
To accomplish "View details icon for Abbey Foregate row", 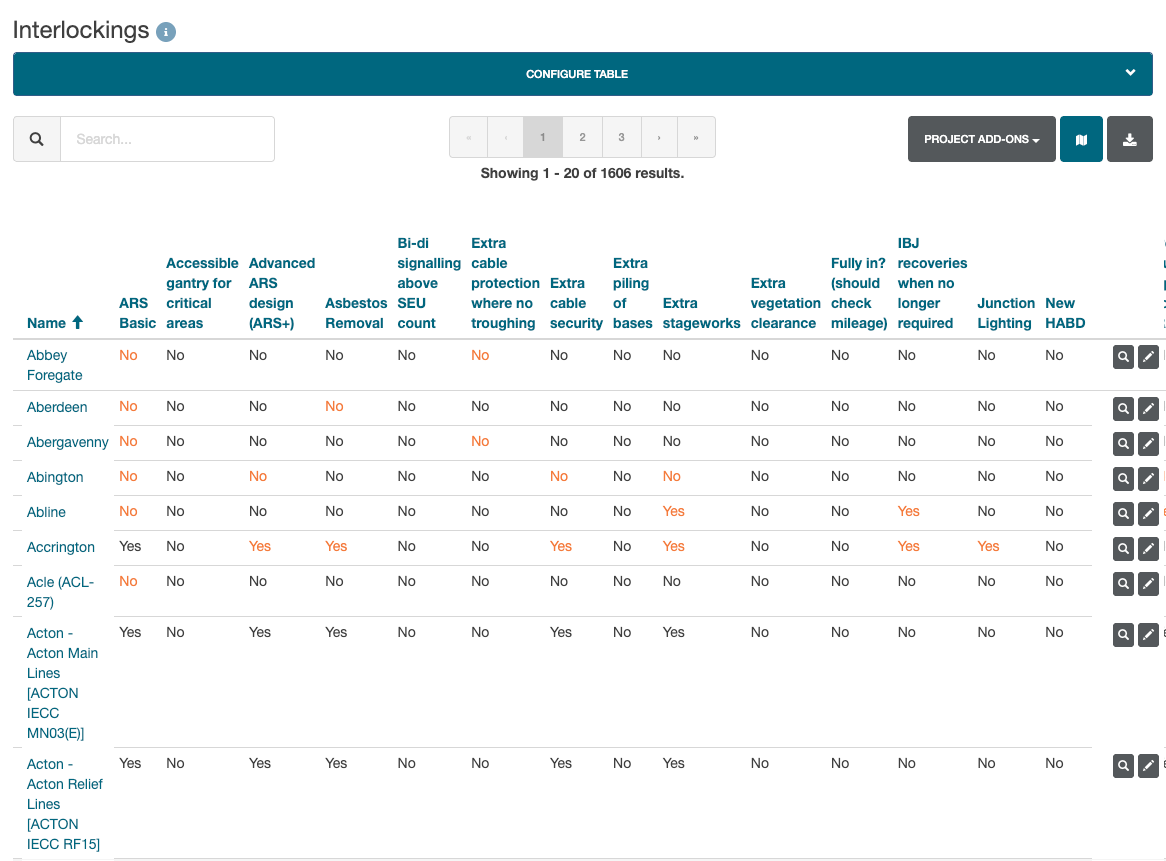I will point(1123,357).
